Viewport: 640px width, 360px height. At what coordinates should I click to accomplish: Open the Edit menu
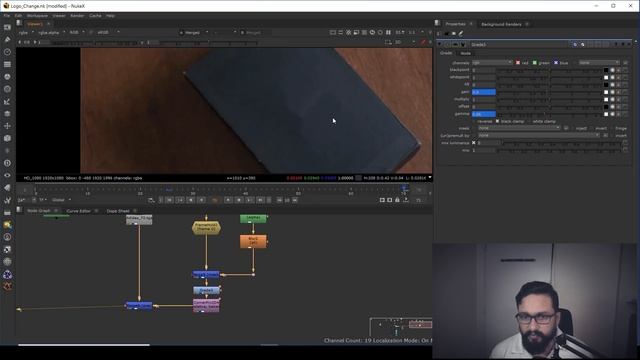pyautogui.click(x=18, y=16)
